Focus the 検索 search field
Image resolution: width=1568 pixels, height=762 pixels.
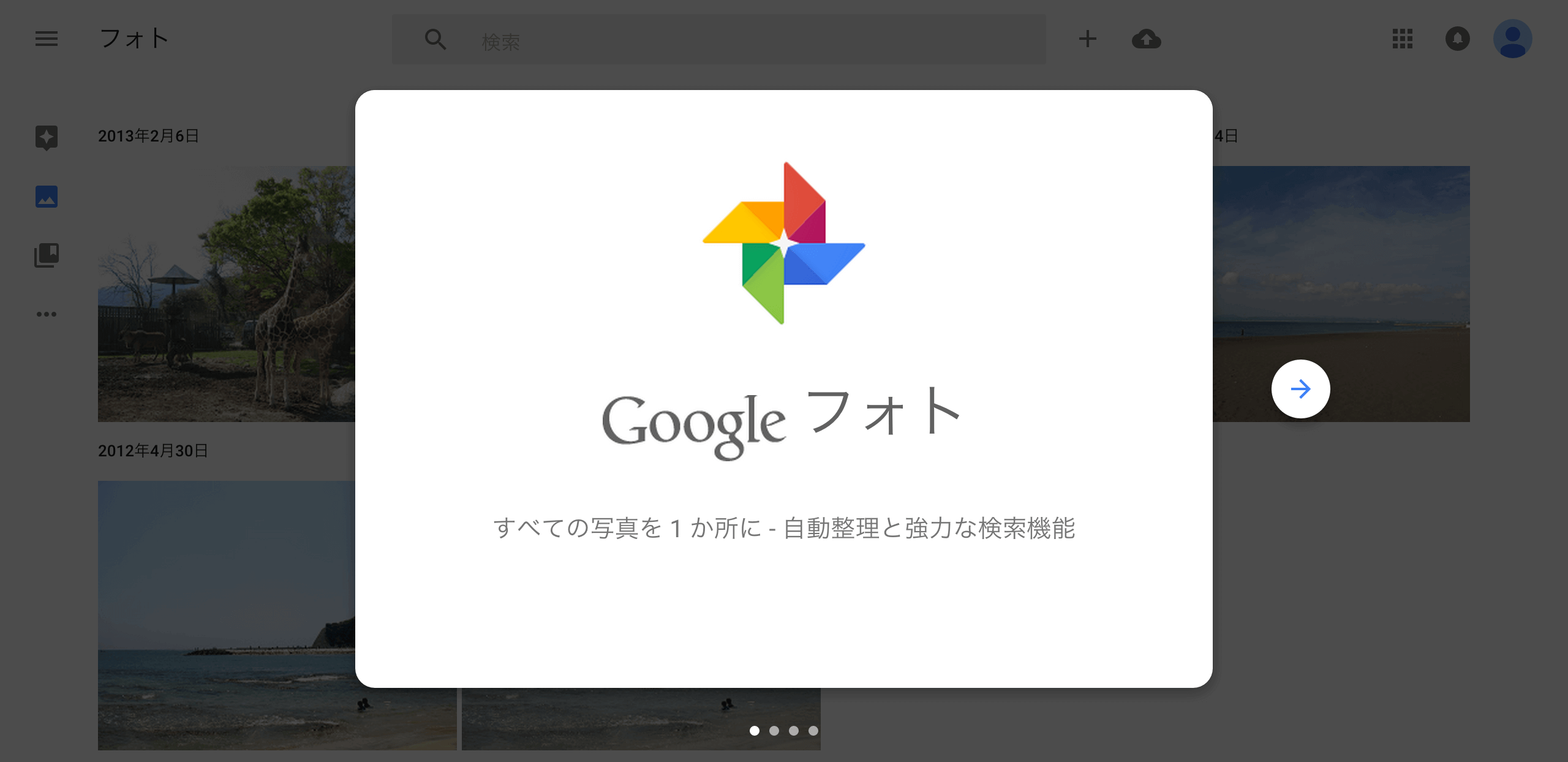click(x=719, y=40)
